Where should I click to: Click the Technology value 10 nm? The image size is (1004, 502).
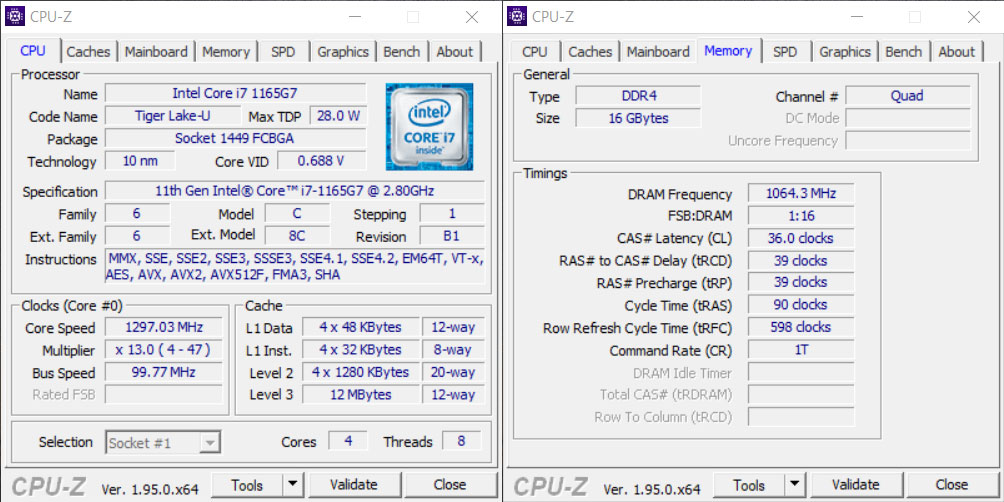tap(140, 161)
